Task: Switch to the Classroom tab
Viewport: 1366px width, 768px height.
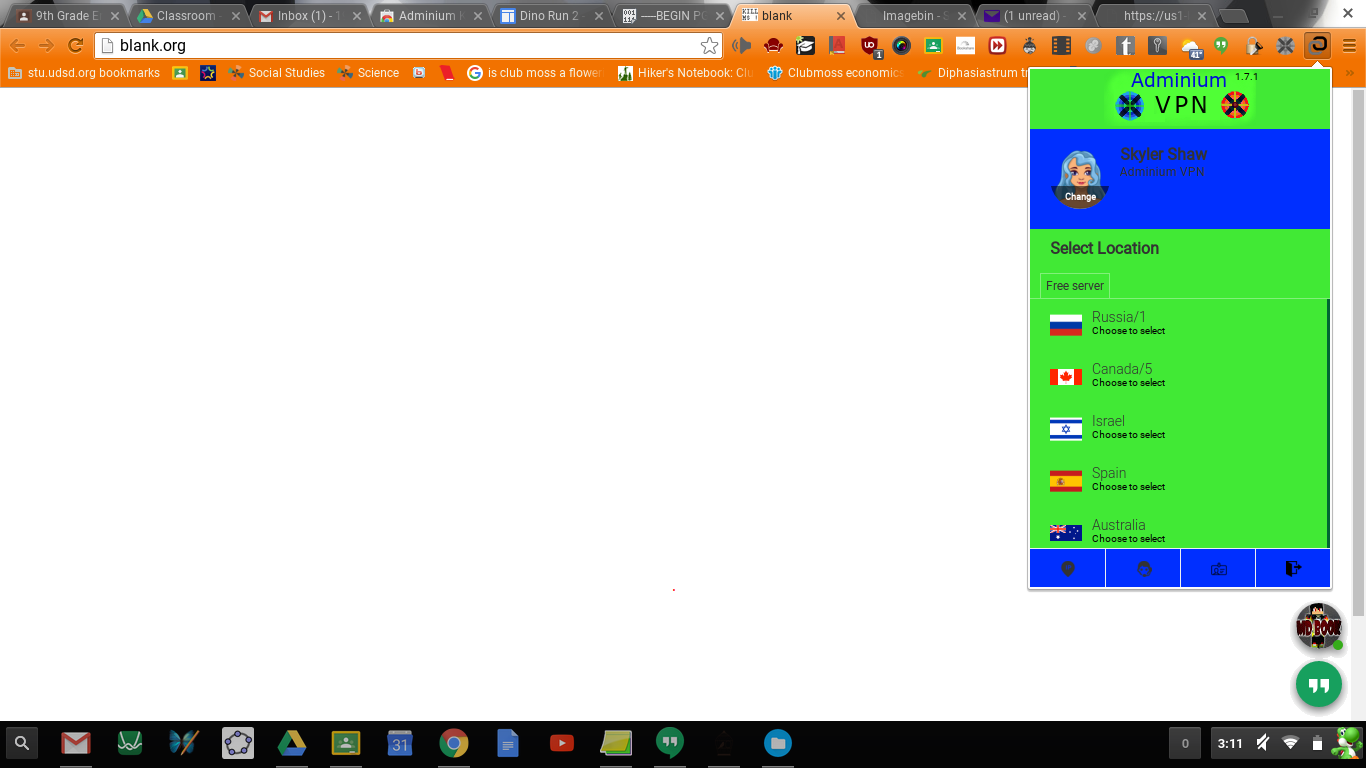Action: (x=186, y=16)
